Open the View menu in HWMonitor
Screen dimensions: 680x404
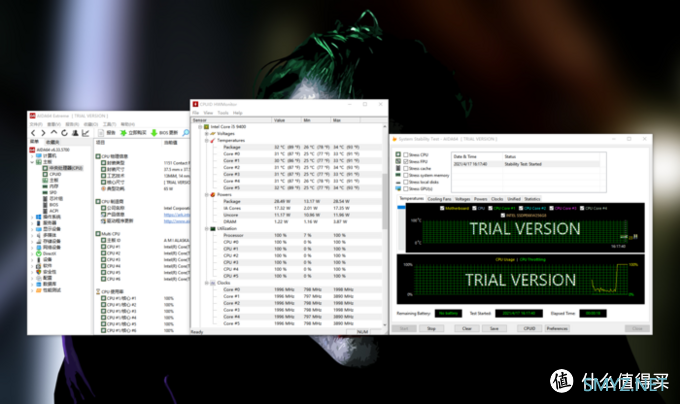click(x=208, y=113)
